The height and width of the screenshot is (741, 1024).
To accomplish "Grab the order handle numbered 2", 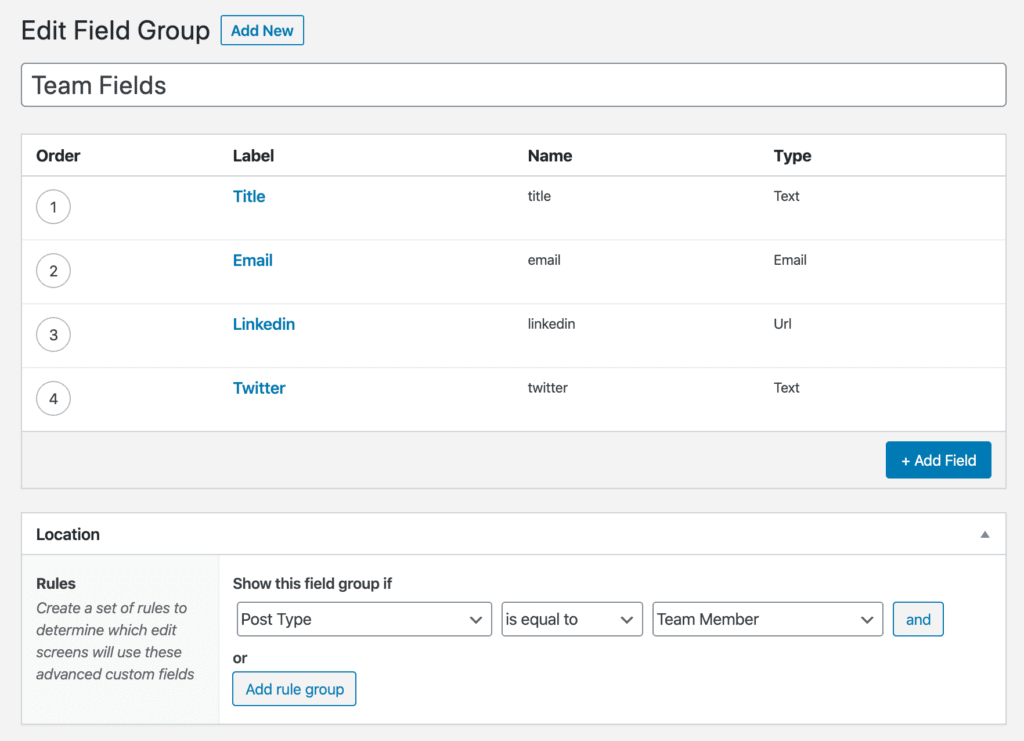I will click(x=54, y=271).
